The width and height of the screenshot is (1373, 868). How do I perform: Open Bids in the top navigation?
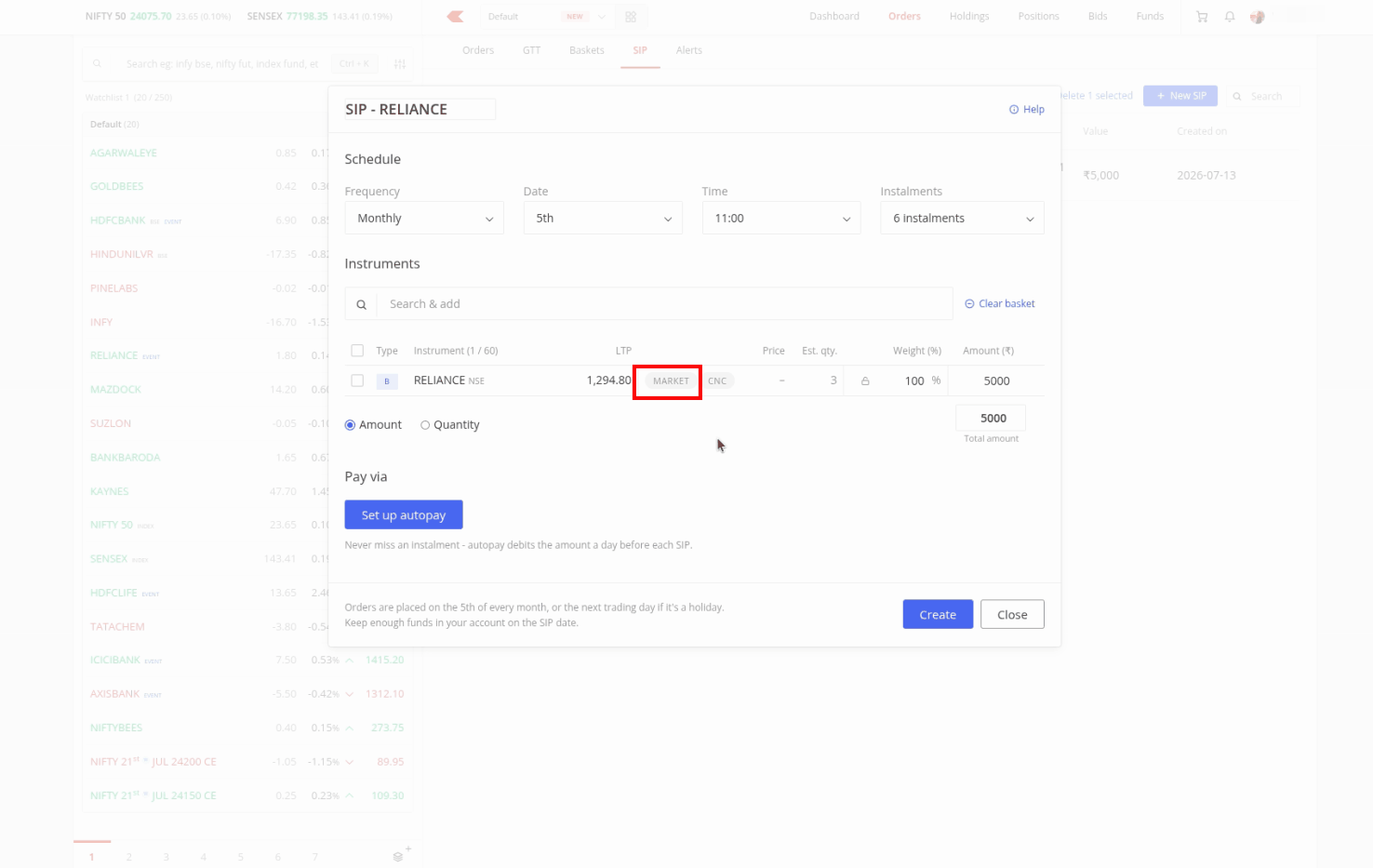pos(1098,17)
